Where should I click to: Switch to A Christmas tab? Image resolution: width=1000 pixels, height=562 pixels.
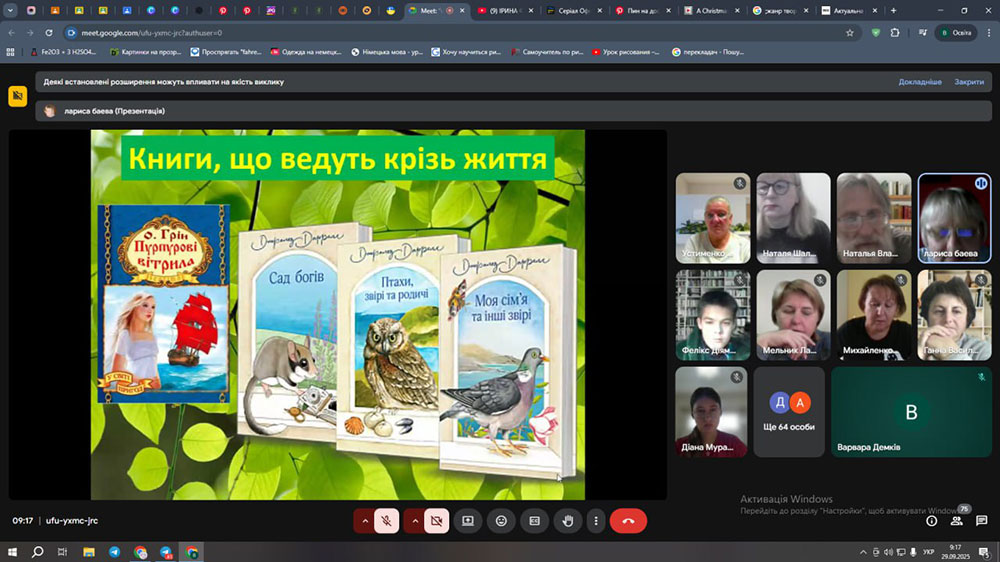pos(712,11)
